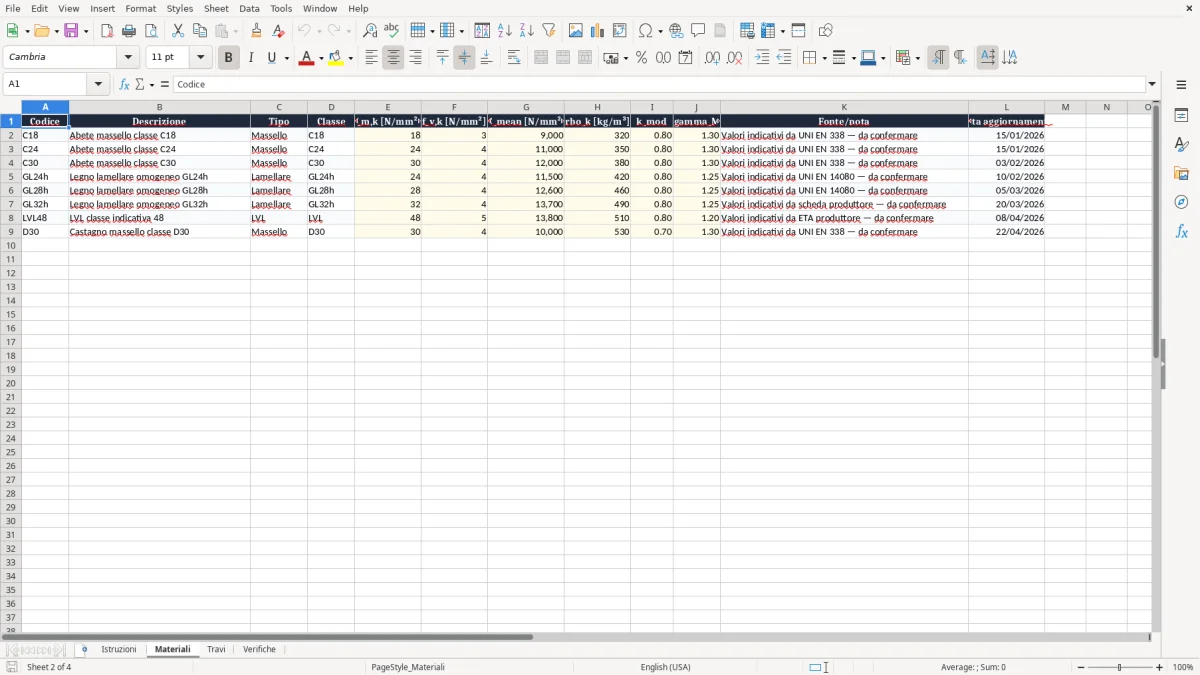The width and height of the screenshot is (1200, 675).
Task: Click the Print icon in toolbar
Action: 129,31
